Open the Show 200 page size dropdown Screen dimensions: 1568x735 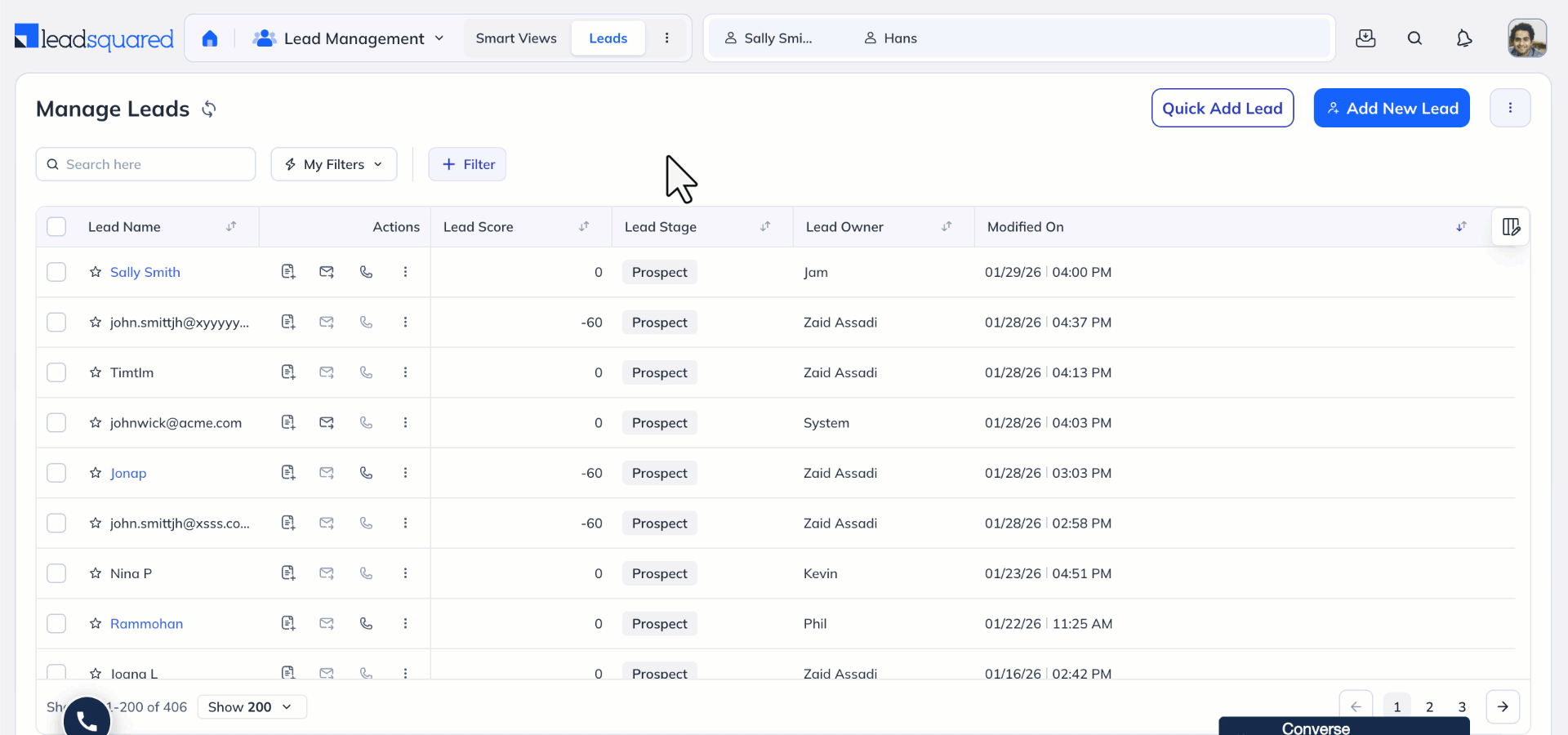[252, 707]
